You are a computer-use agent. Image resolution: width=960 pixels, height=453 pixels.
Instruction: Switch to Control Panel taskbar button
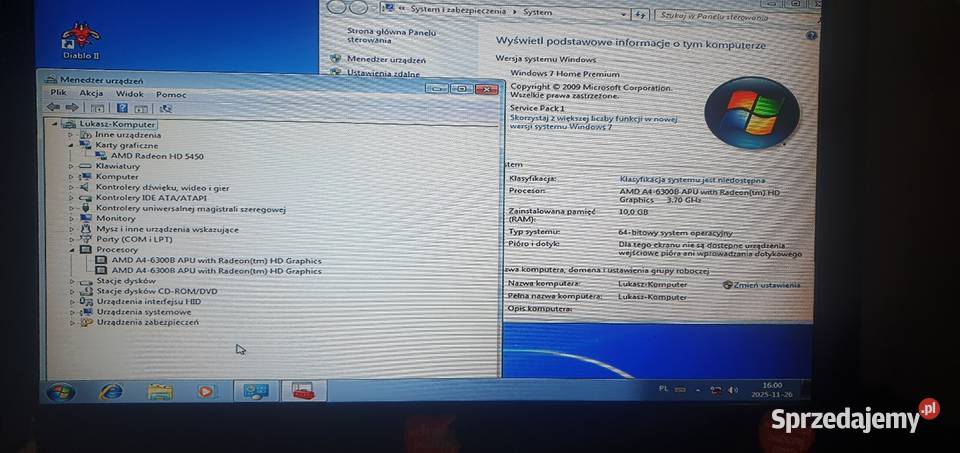click(256, 391)
